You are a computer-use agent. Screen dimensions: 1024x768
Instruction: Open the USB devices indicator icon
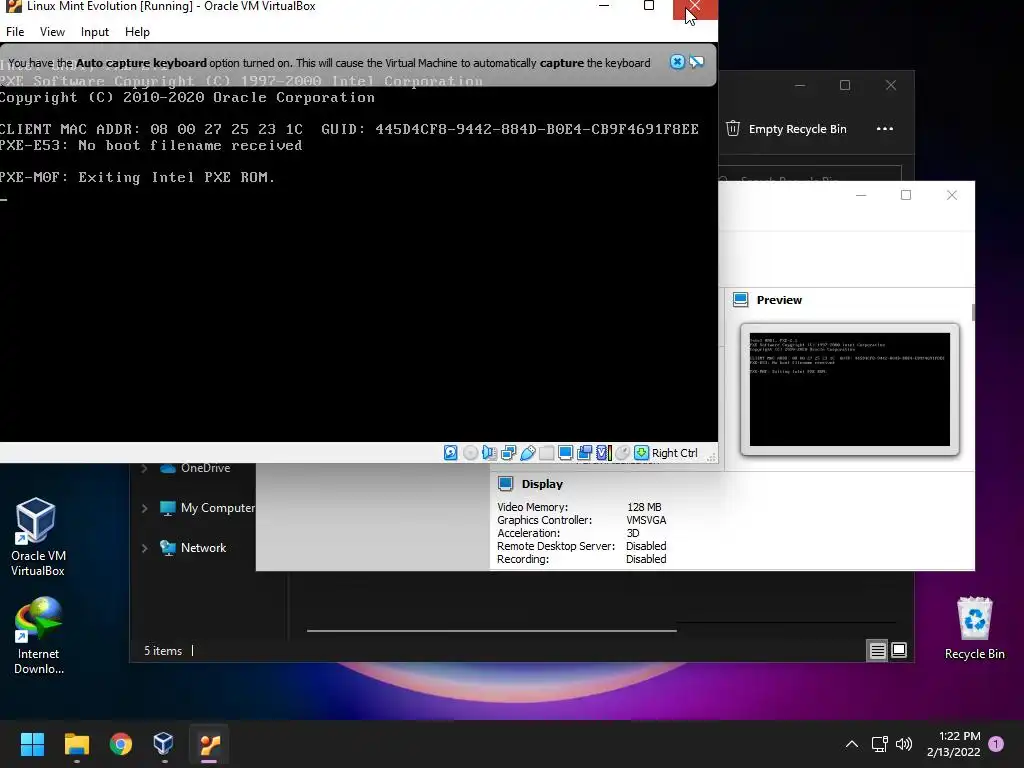[528, 453]
